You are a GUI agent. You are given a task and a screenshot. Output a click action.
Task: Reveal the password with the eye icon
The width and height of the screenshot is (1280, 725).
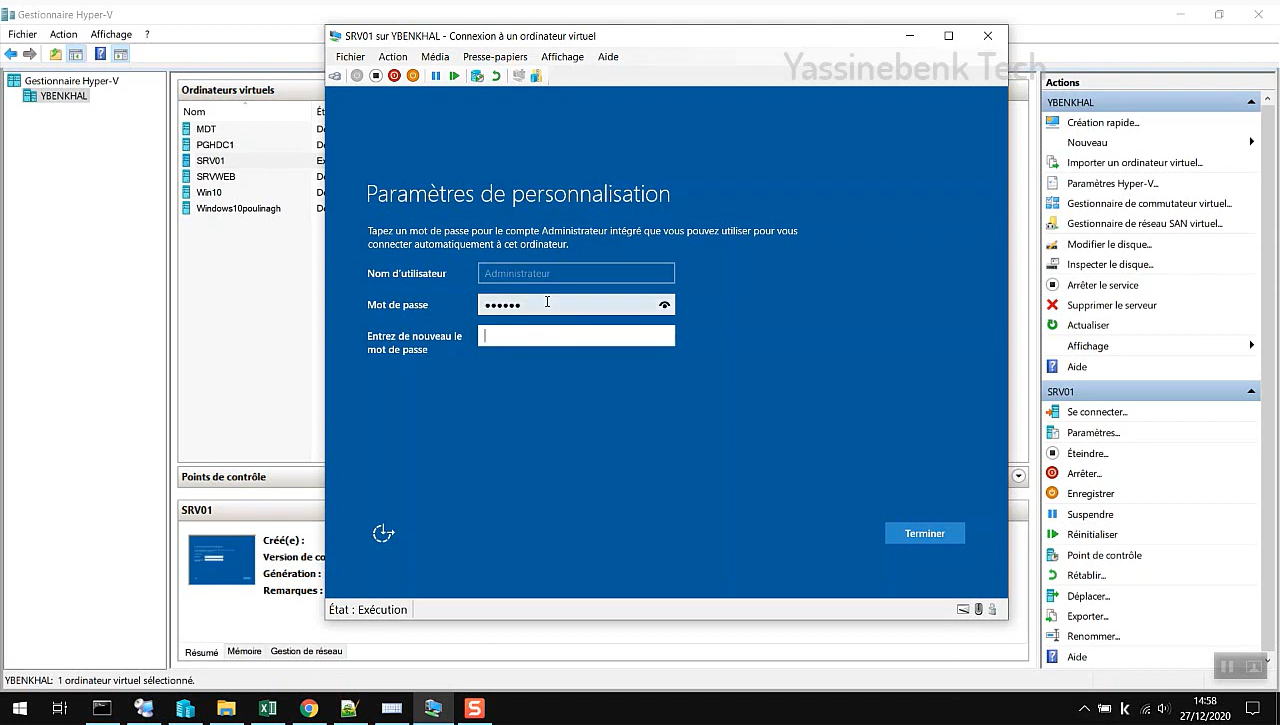(664, 305)
